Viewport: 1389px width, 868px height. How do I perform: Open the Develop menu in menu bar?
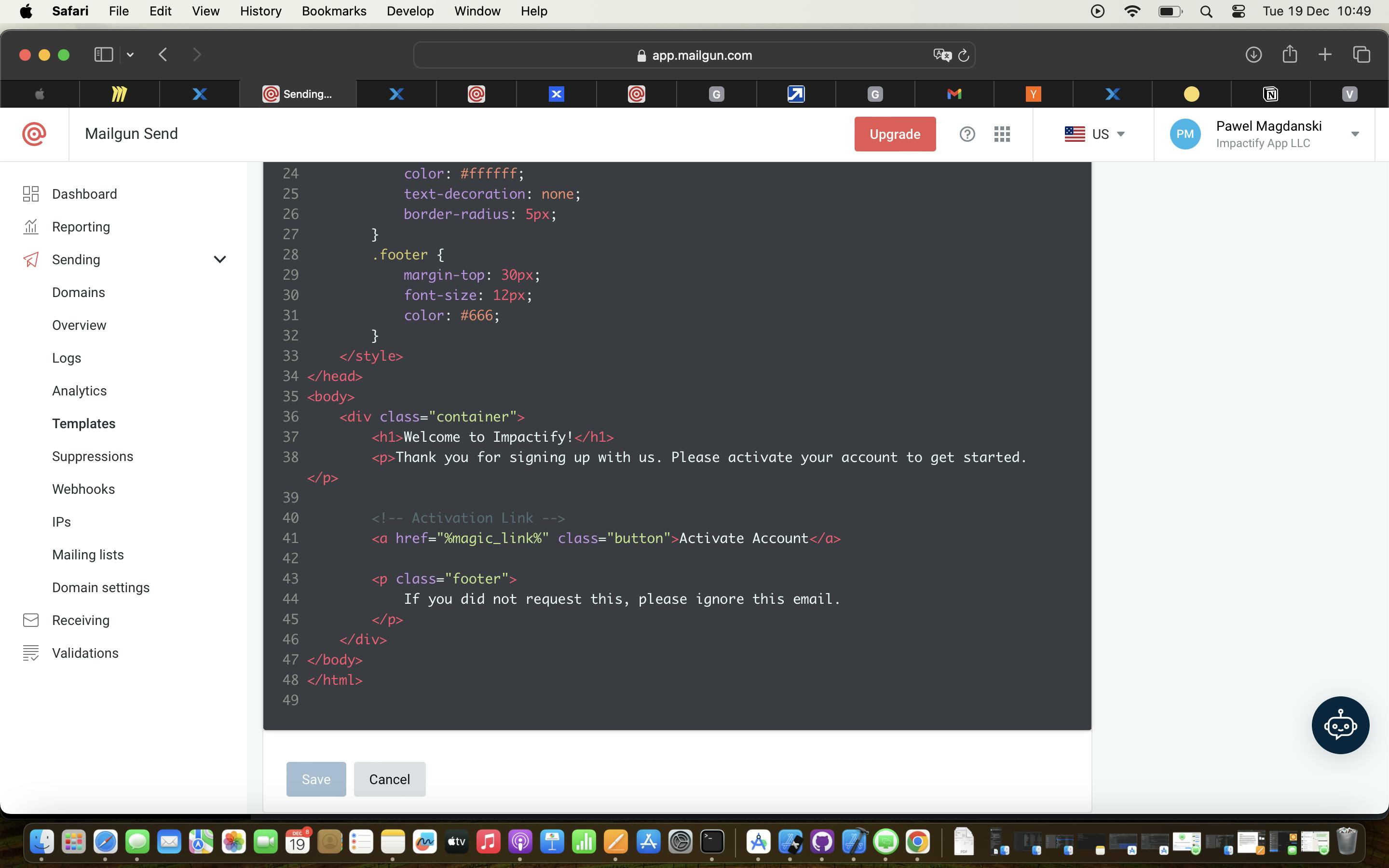coord(410,12)
